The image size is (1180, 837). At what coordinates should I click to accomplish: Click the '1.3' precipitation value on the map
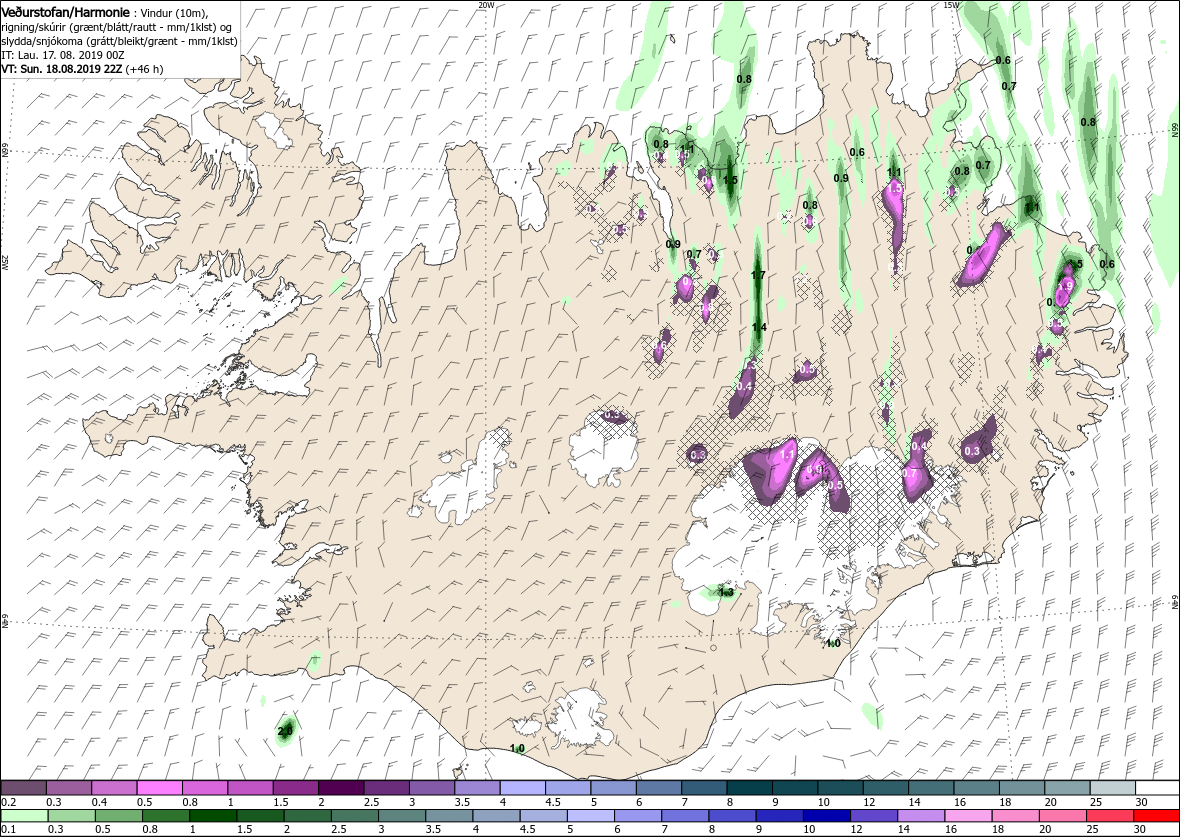[726, 592]
